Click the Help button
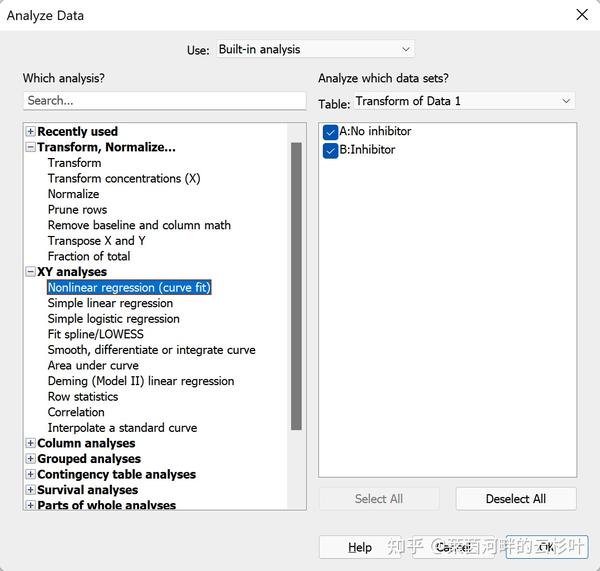Image resolution: width=600 pixels, height=571 pixels. (360, 547)
